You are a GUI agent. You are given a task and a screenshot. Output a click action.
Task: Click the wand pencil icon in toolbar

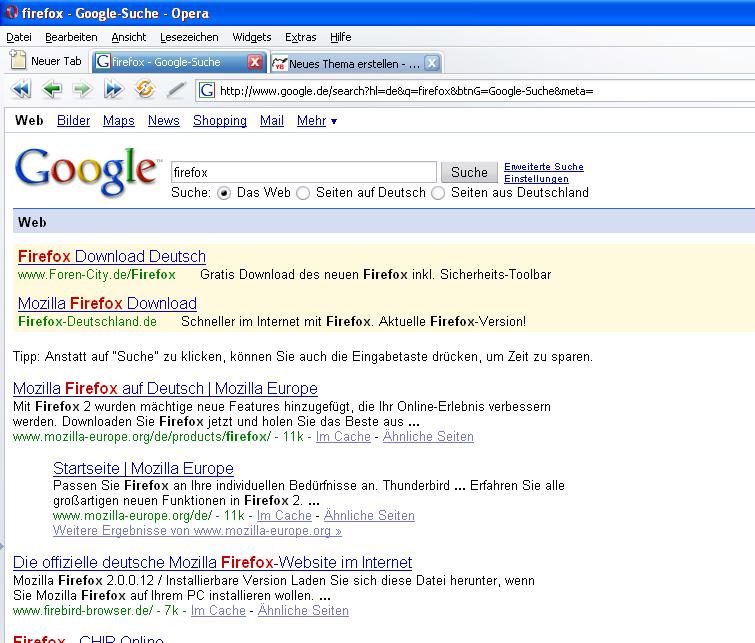click(176, 90)
